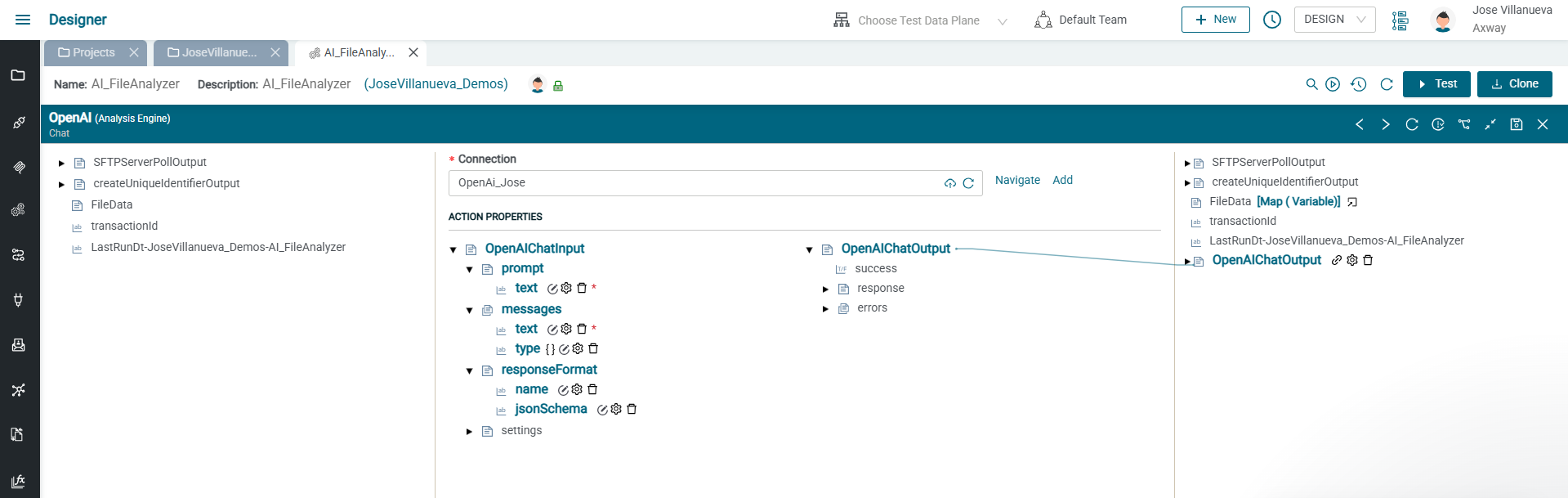Delete the jsonSchema mapping
This screenshot has width=1568, height=498.
632,409
